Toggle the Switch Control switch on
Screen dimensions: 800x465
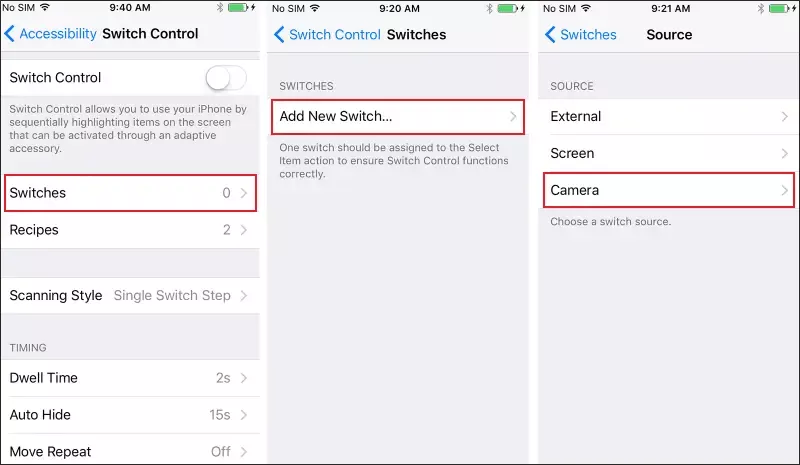coord(227,78)
